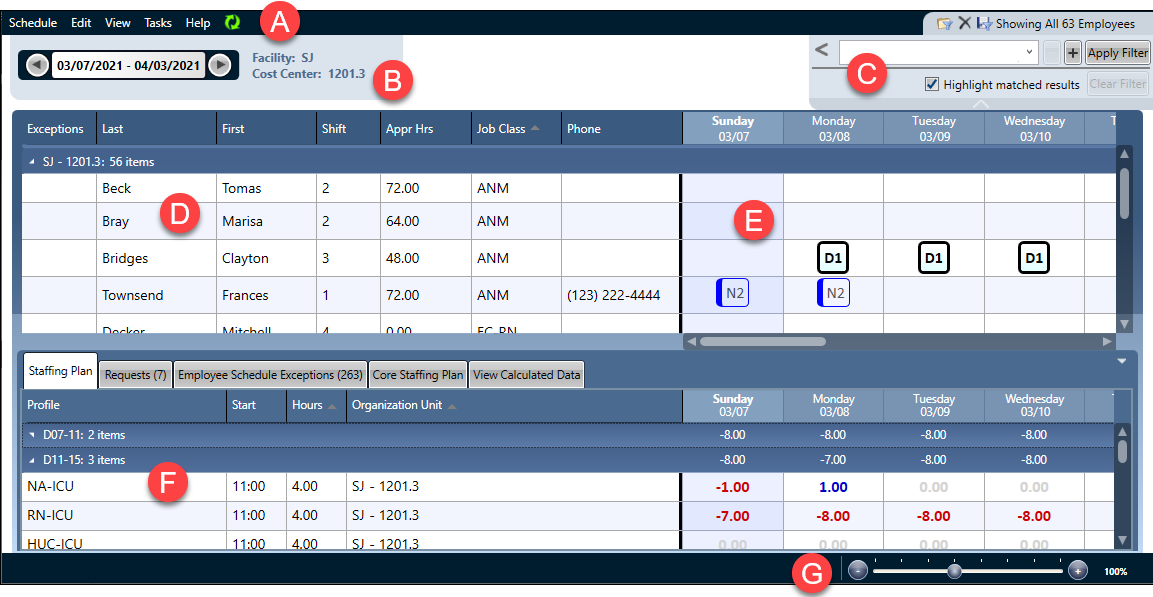Image resolution: width=1153 pixels, height=597 pixels.
Task: Click the open saved filter folder icon
Action: [943, 23]
